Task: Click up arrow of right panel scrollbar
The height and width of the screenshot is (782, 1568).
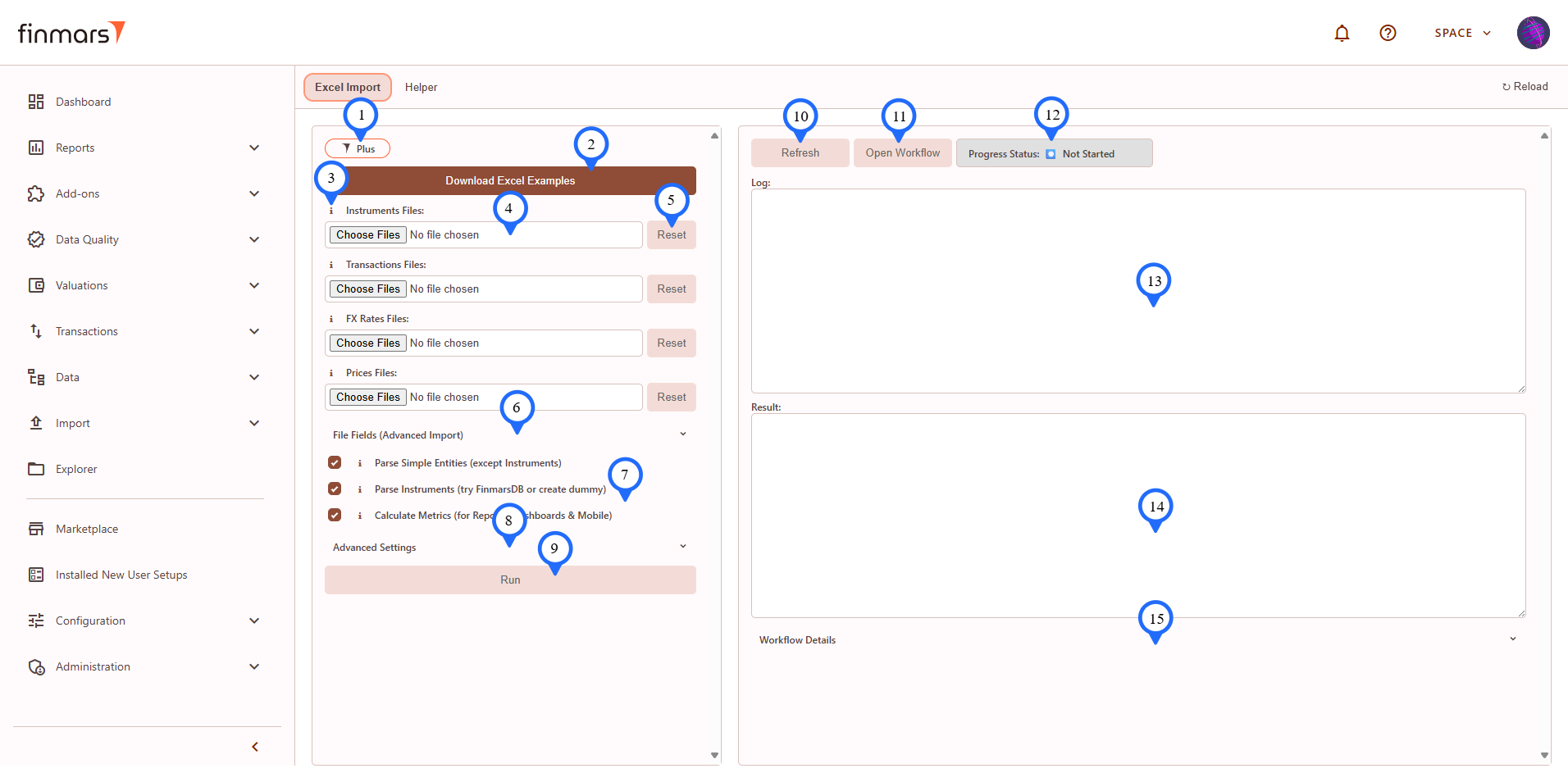Action: click(1544, 135)
